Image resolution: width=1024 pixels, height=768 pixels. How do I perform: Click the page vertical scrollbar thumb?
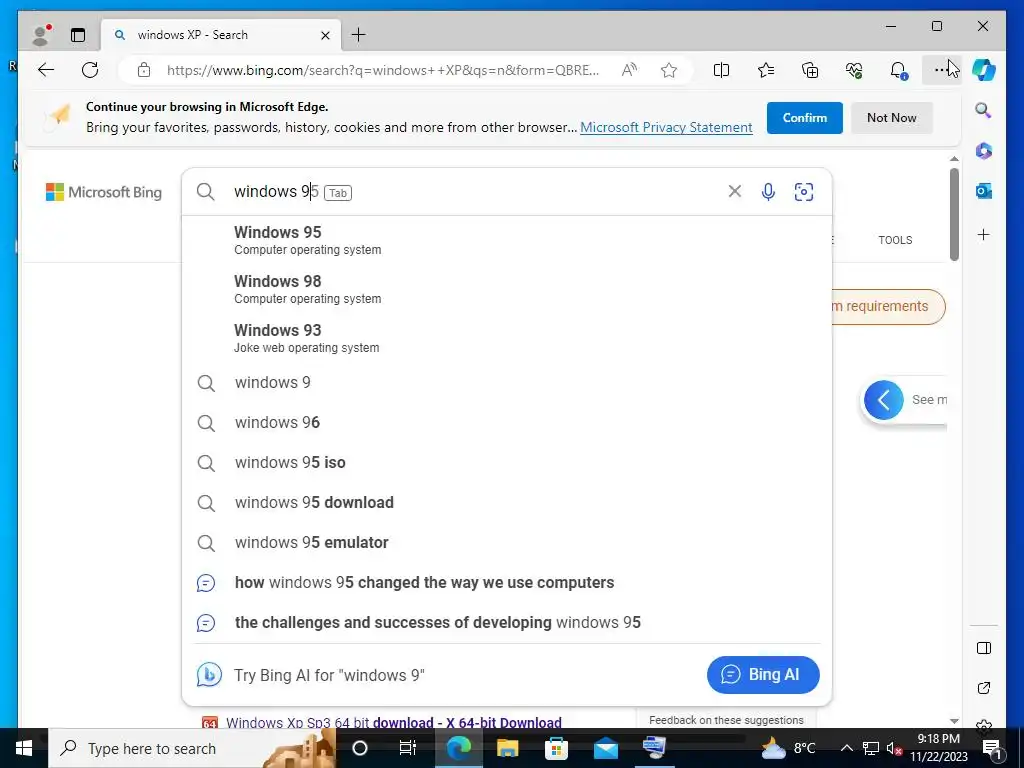coord(954,214)
